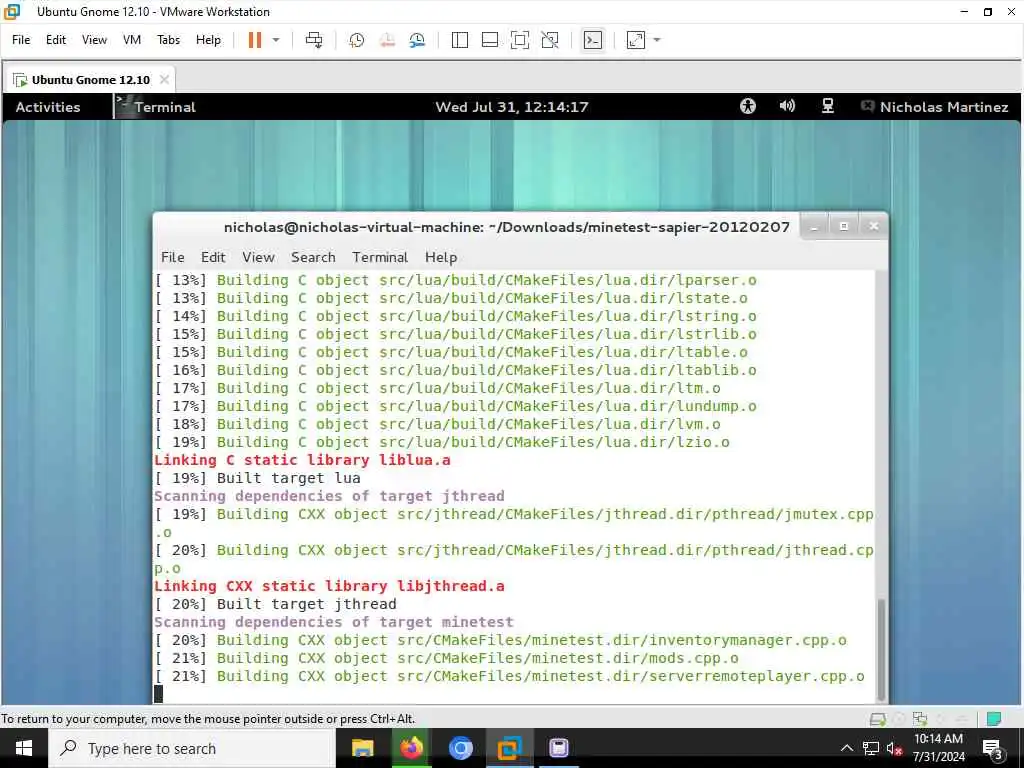Open the power options dropdown arrow
1024x768 pixels.
point(276,40)
